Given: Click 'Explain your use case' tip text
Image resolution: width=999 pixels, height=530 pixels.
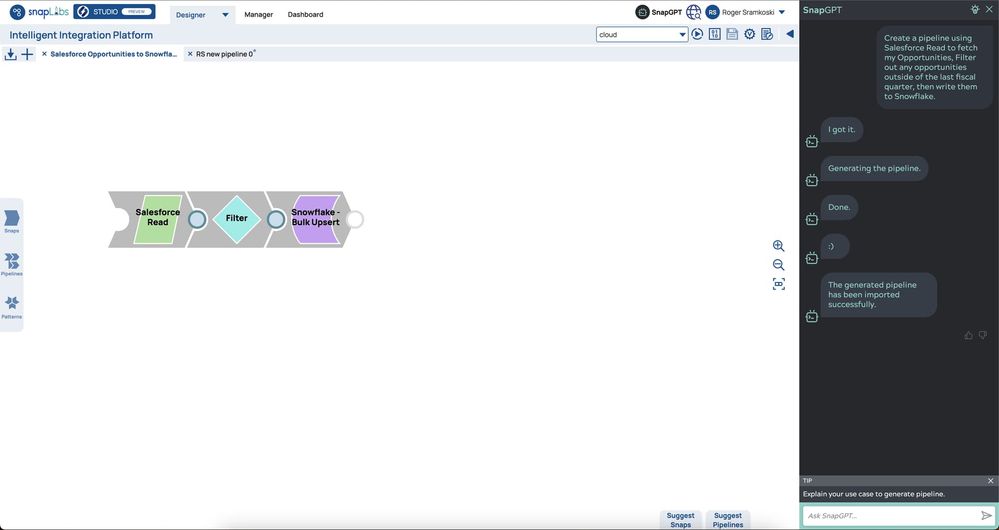Looking at the screenshot, I should point(873,494).
